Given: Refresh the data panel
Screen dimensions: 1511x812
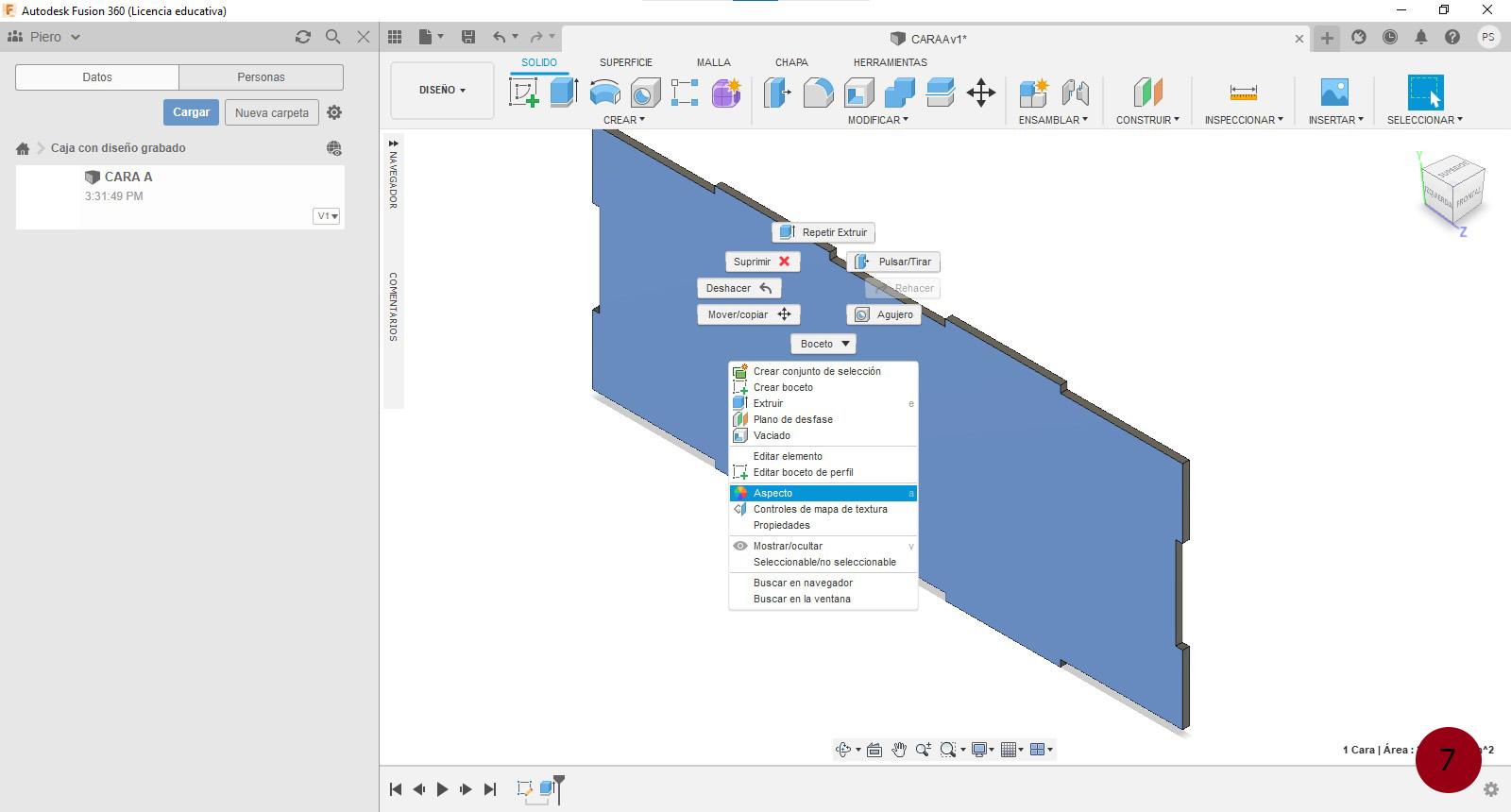Looking at the screenshot, I should coord(302,37).
